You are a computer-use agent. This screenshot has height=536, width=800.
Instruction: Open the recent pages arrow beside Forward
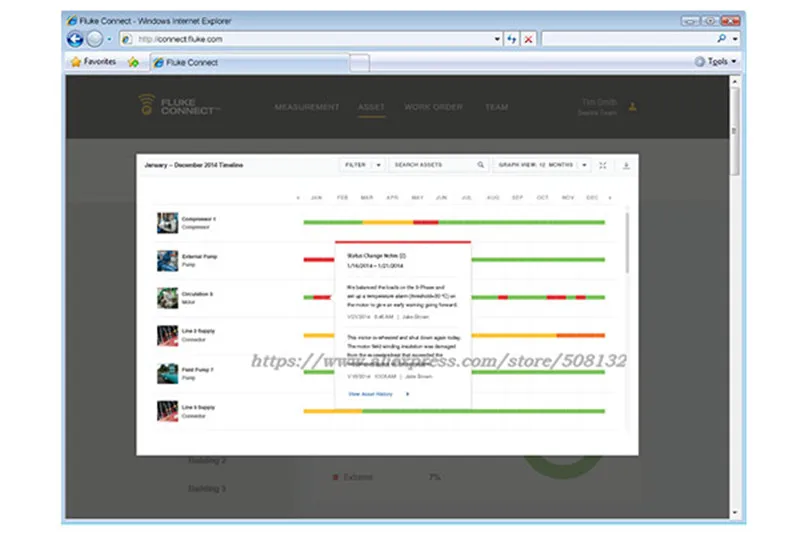point(109,39)
